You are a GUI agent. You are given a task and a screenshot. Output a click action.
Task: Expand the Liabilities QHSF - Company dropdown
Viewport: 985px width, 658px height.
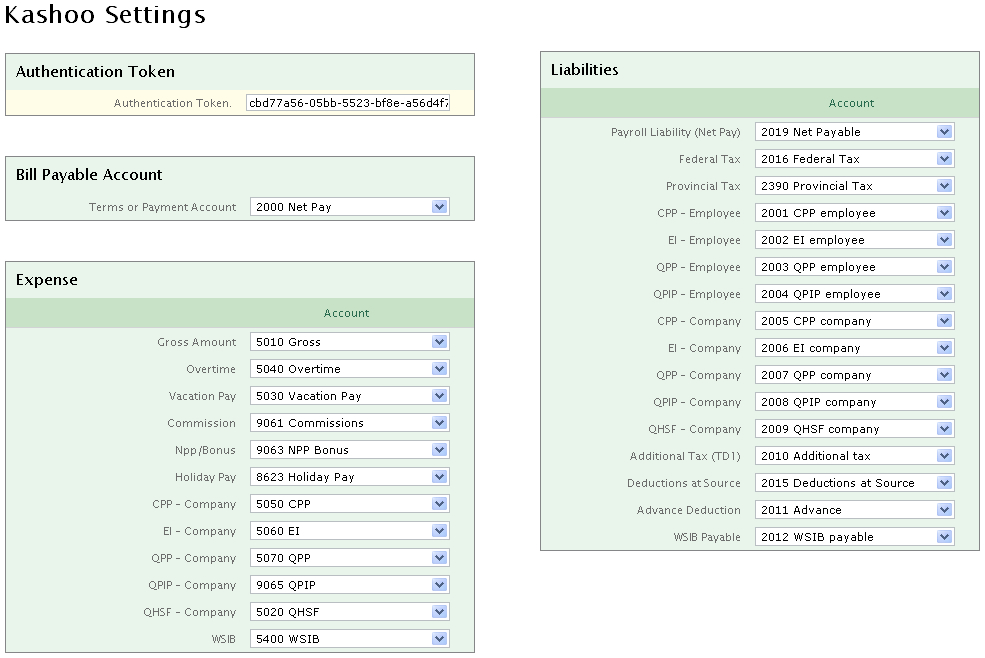click(854, 429)
